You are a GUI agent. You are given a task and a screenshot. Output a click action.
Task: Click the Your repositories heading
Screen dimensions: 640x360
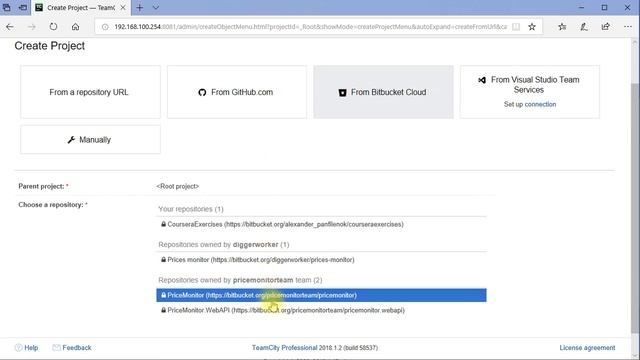(x=191, y=209)
